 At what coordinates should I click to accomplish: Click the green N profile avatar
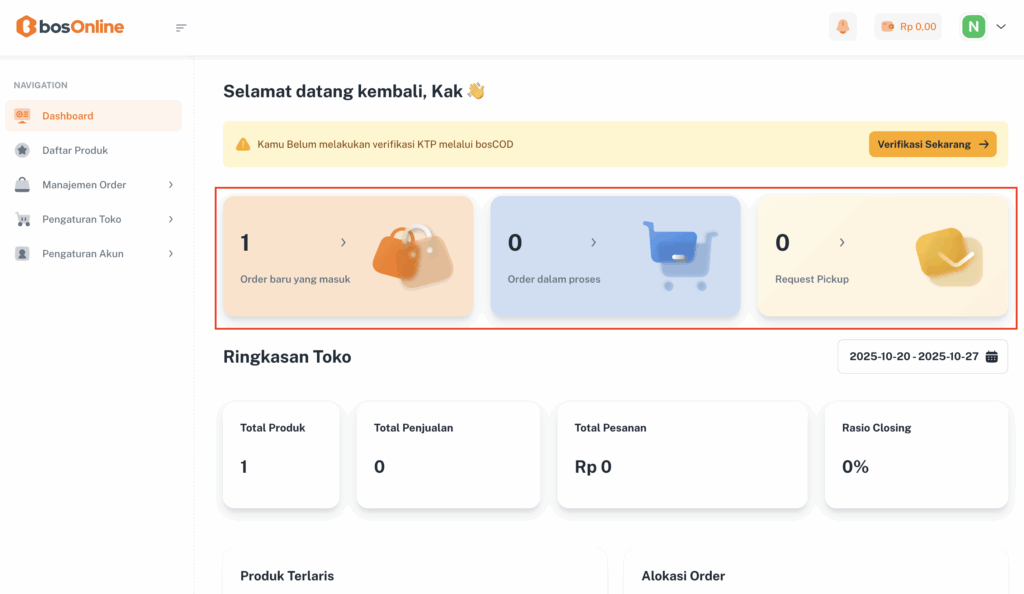(974, 27)
